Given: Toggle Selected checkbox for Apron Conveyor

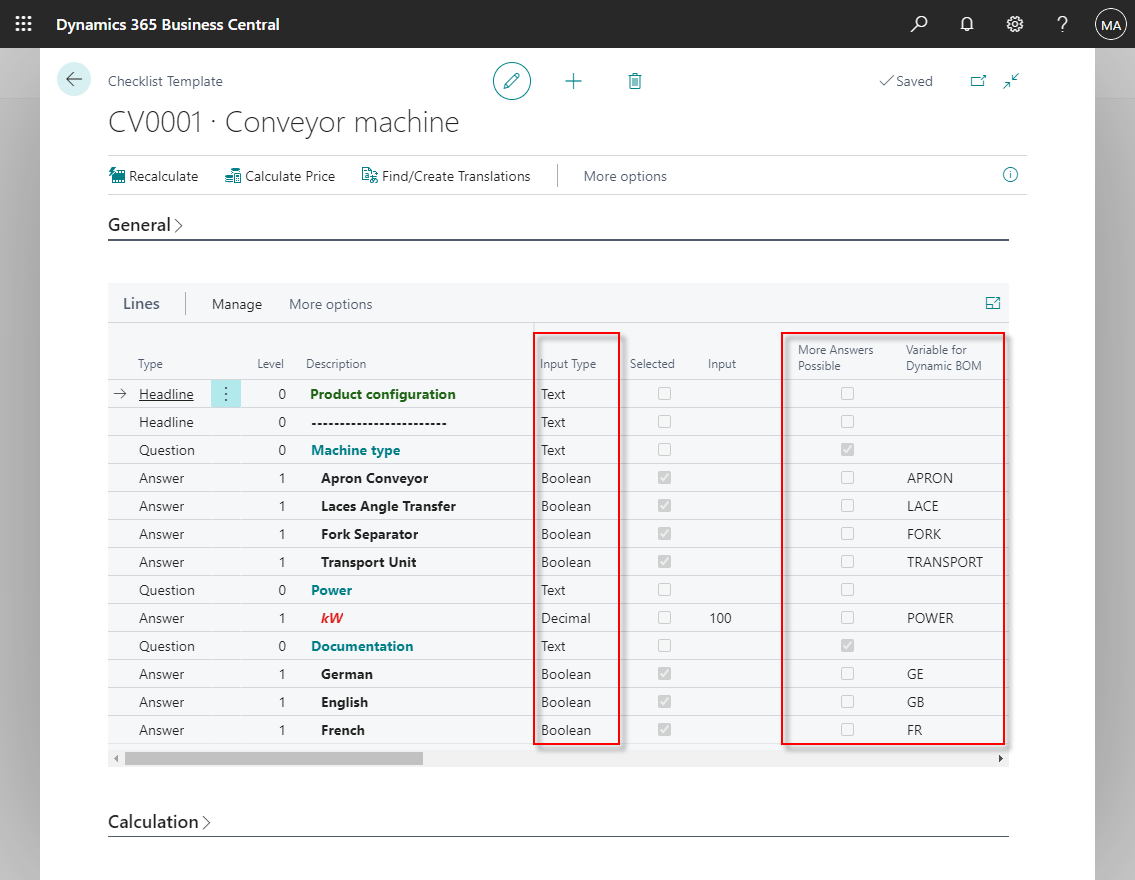Looking at the screenshot, I should (664, 478).
